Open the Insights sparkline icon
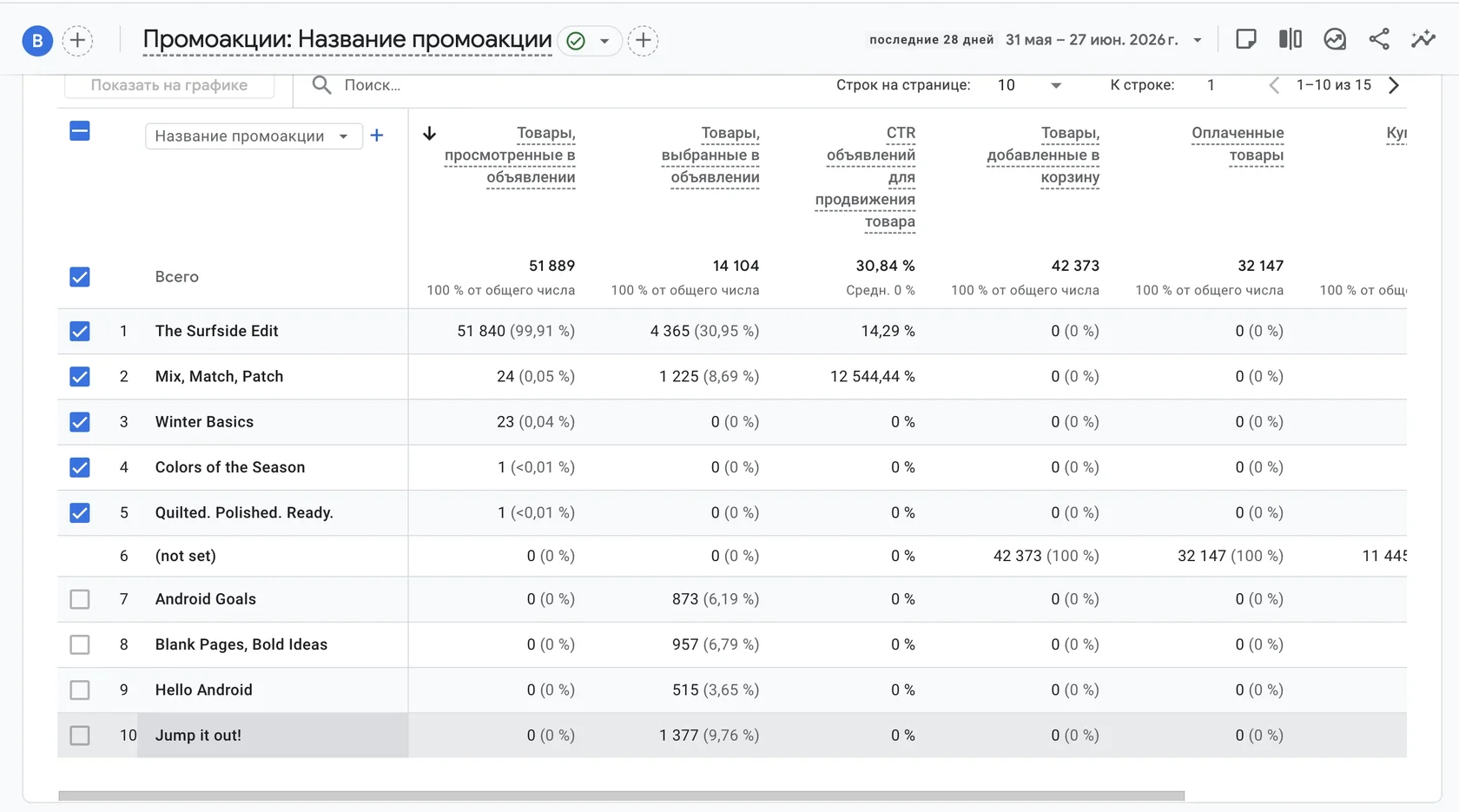This screenshot has height=812, width=1459. [x=1423, y=39]
